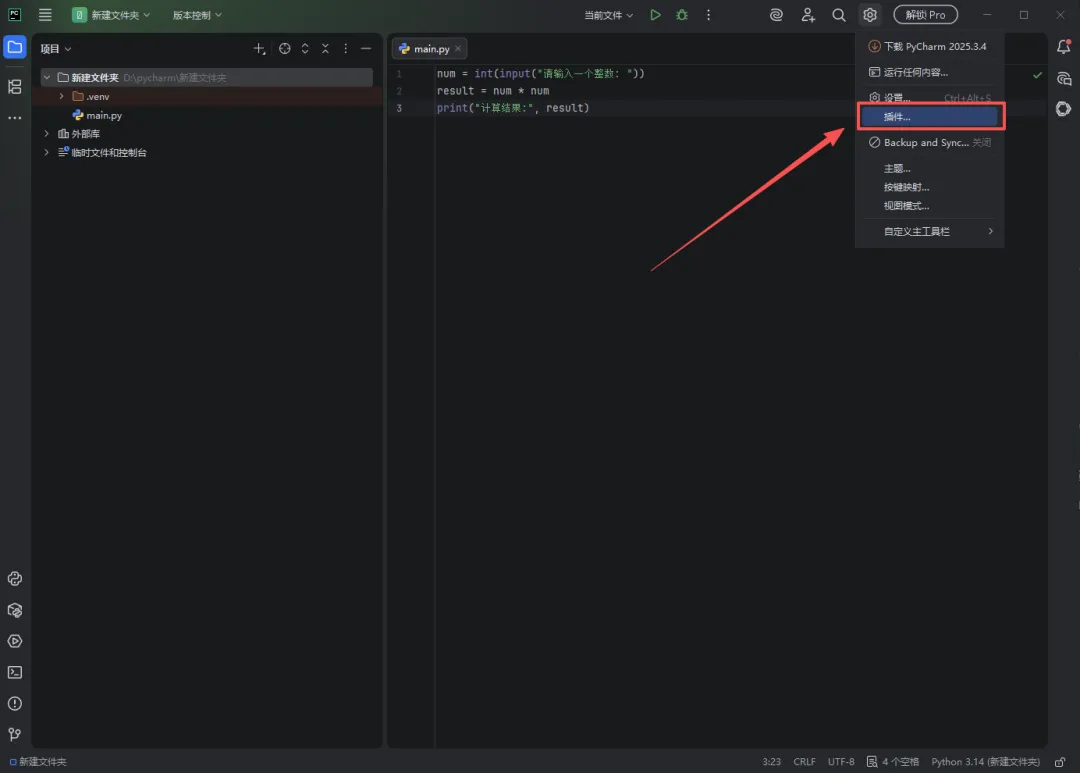The image size is (1080, 773).
Task: Debug the current file
Action: tap(682, 14)
